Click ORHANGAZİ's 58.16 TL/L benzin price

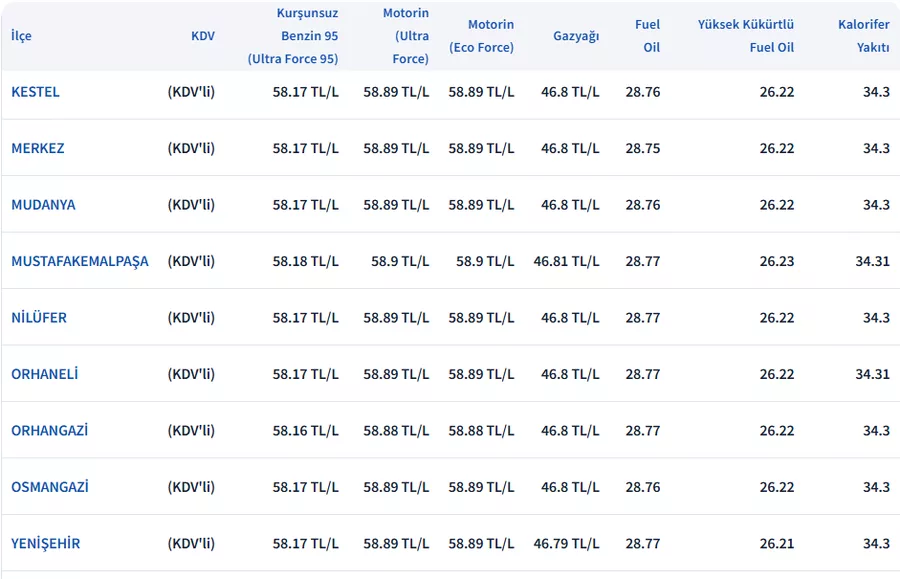pyautogui.click(x=305, y=431)
